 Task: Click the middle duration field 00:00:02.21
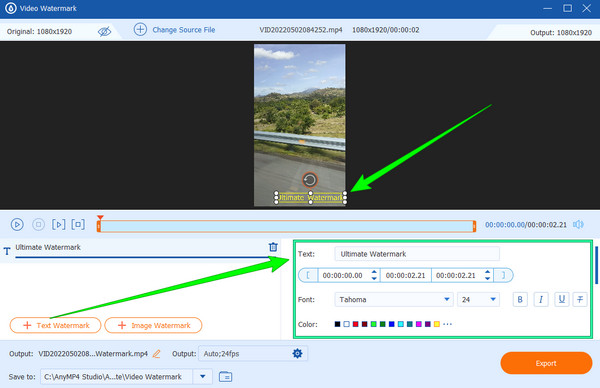tap(405, 275)
